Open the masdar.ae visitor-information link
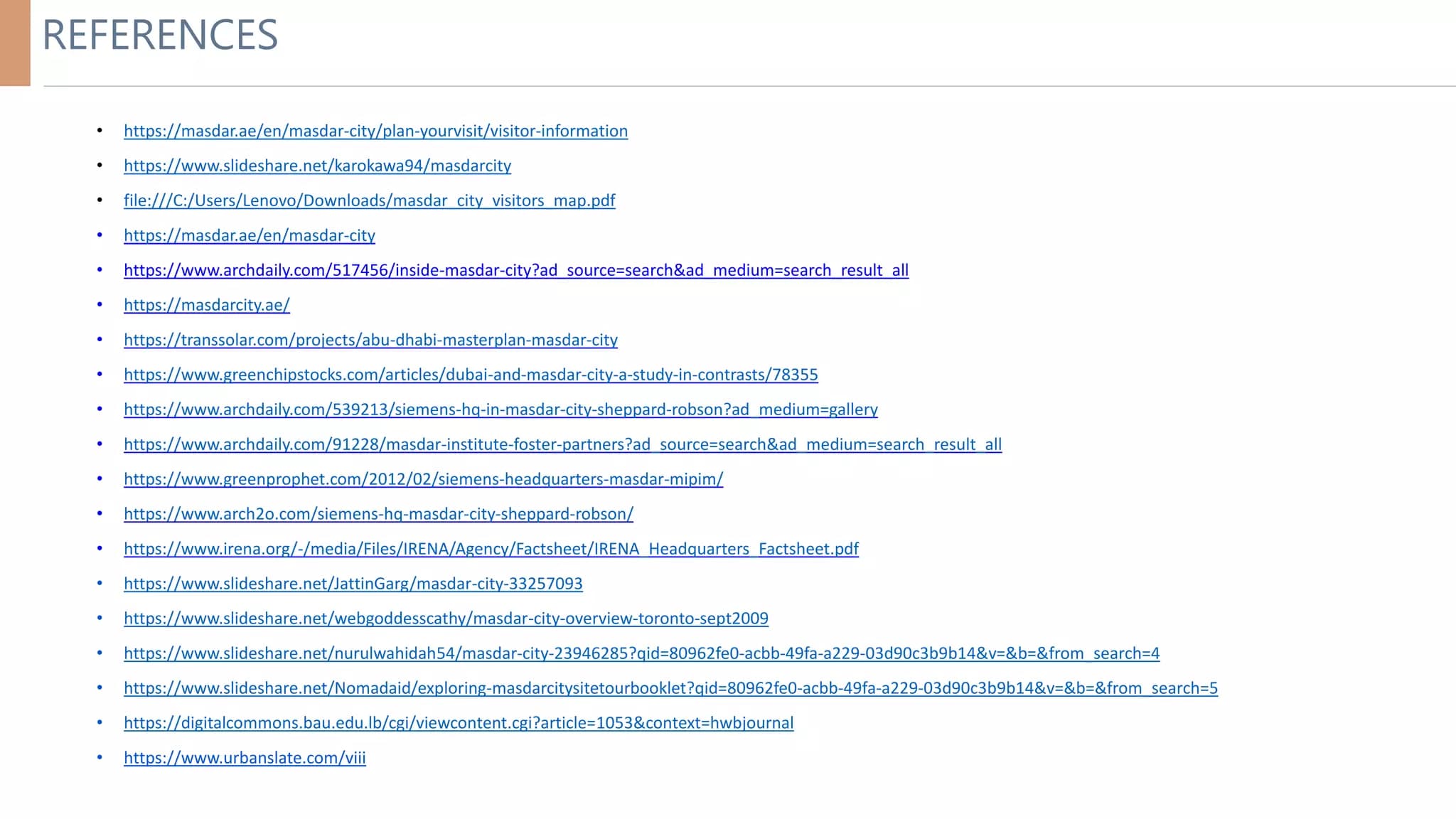The height and width of the screenshot is (819, 1456). pos(375,131)
